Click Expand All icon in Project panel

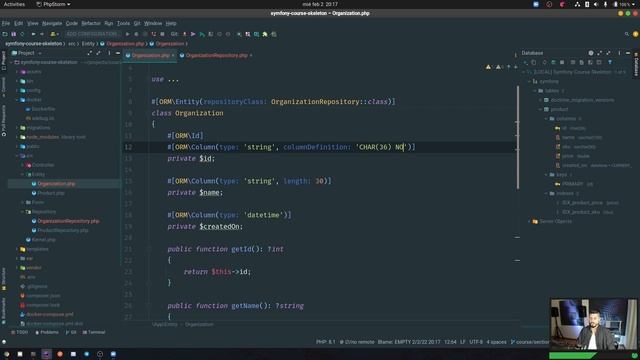(89, 53)
